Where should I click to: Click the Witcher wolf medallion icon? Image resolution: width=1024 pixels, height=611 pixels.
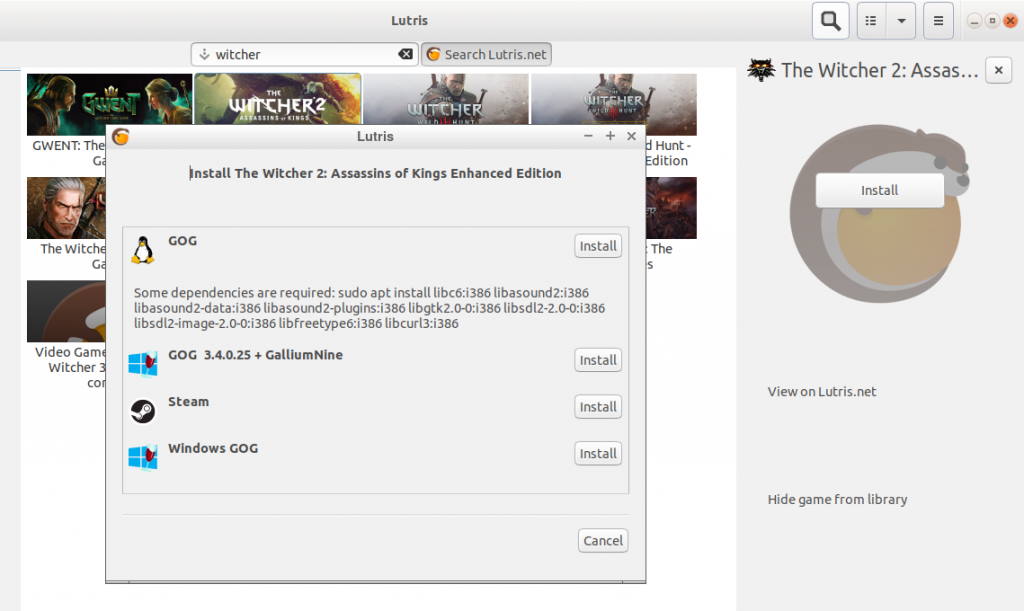(x=761, y=70)
